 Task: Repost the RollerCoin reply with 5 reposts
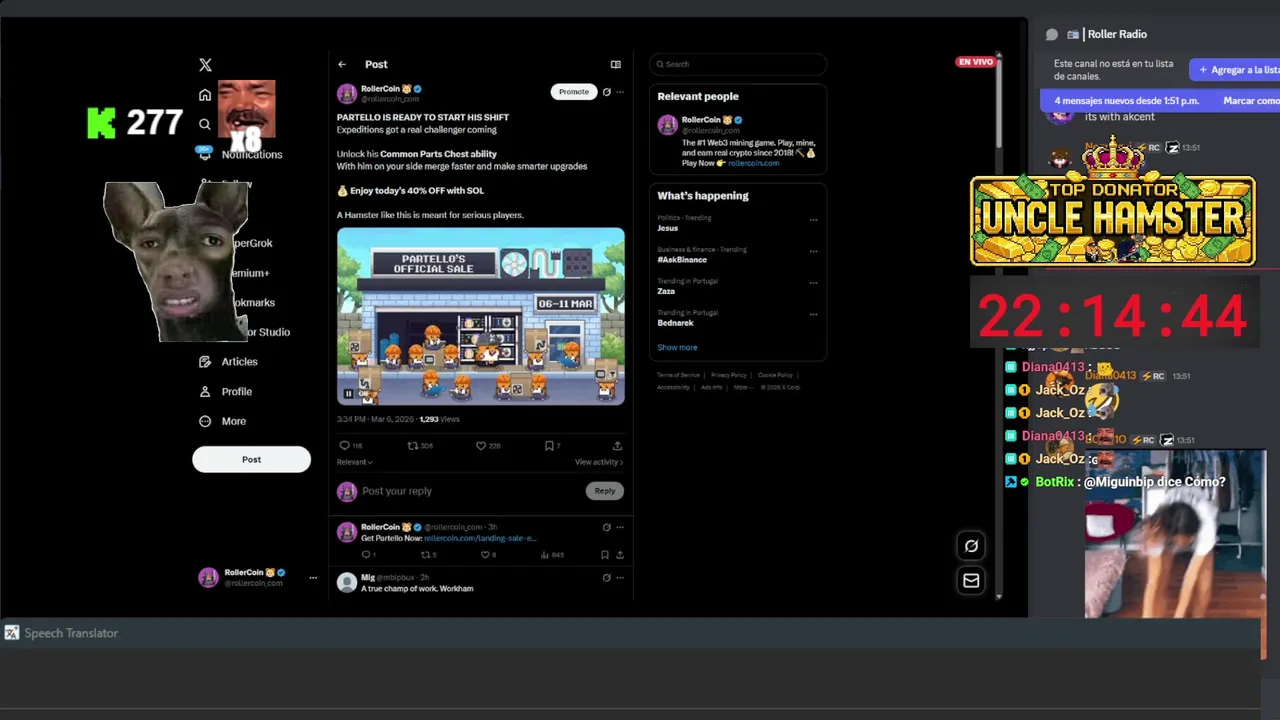click(428, 554)
